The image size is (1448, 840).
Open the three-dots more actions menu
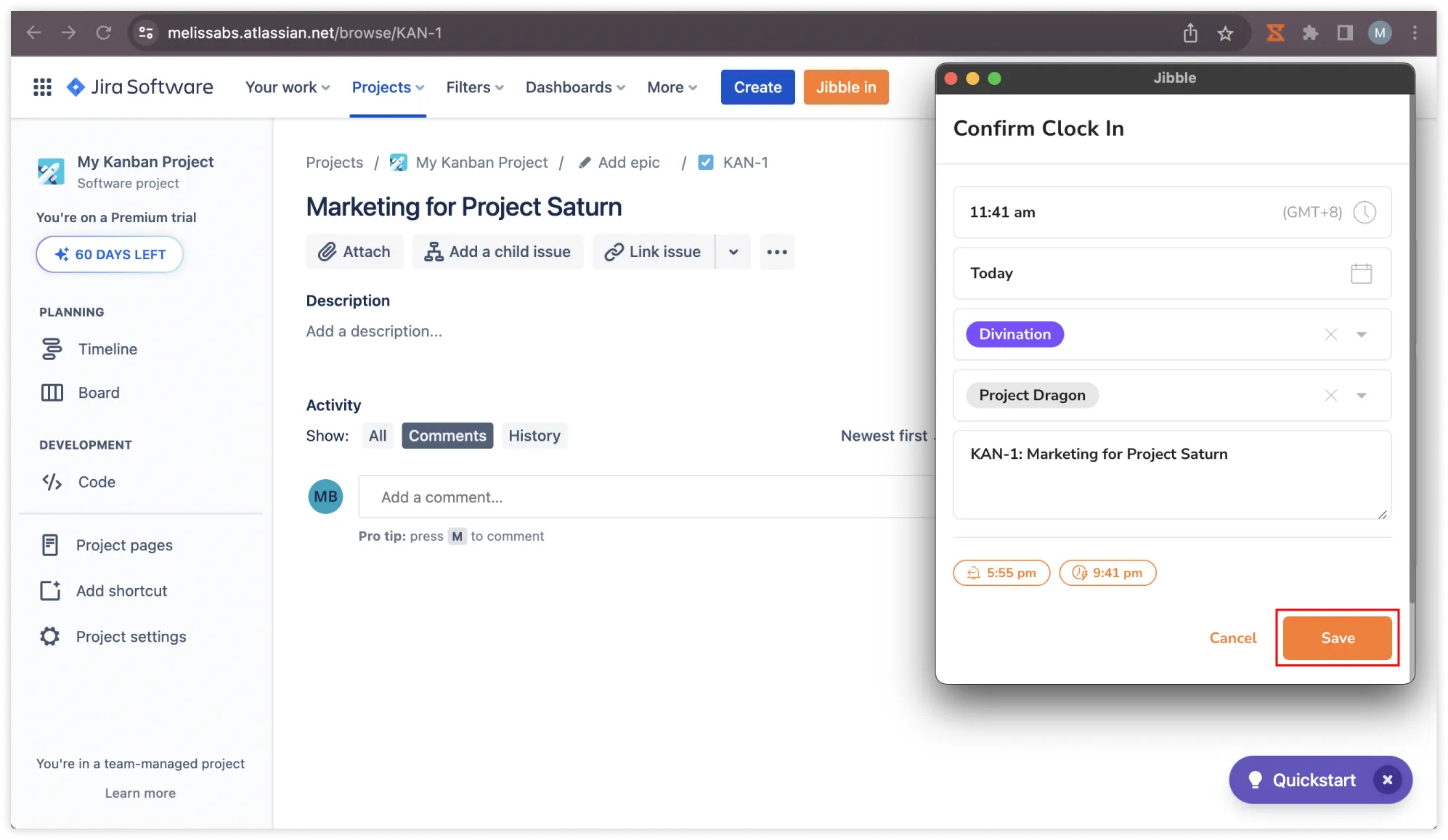pyautogui.click(x=776, y=252)
